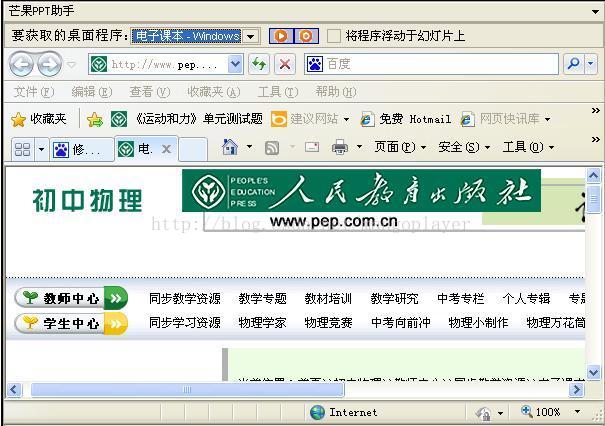
Task: Click the 教师中心 button
Action: [x=71, y=298]
